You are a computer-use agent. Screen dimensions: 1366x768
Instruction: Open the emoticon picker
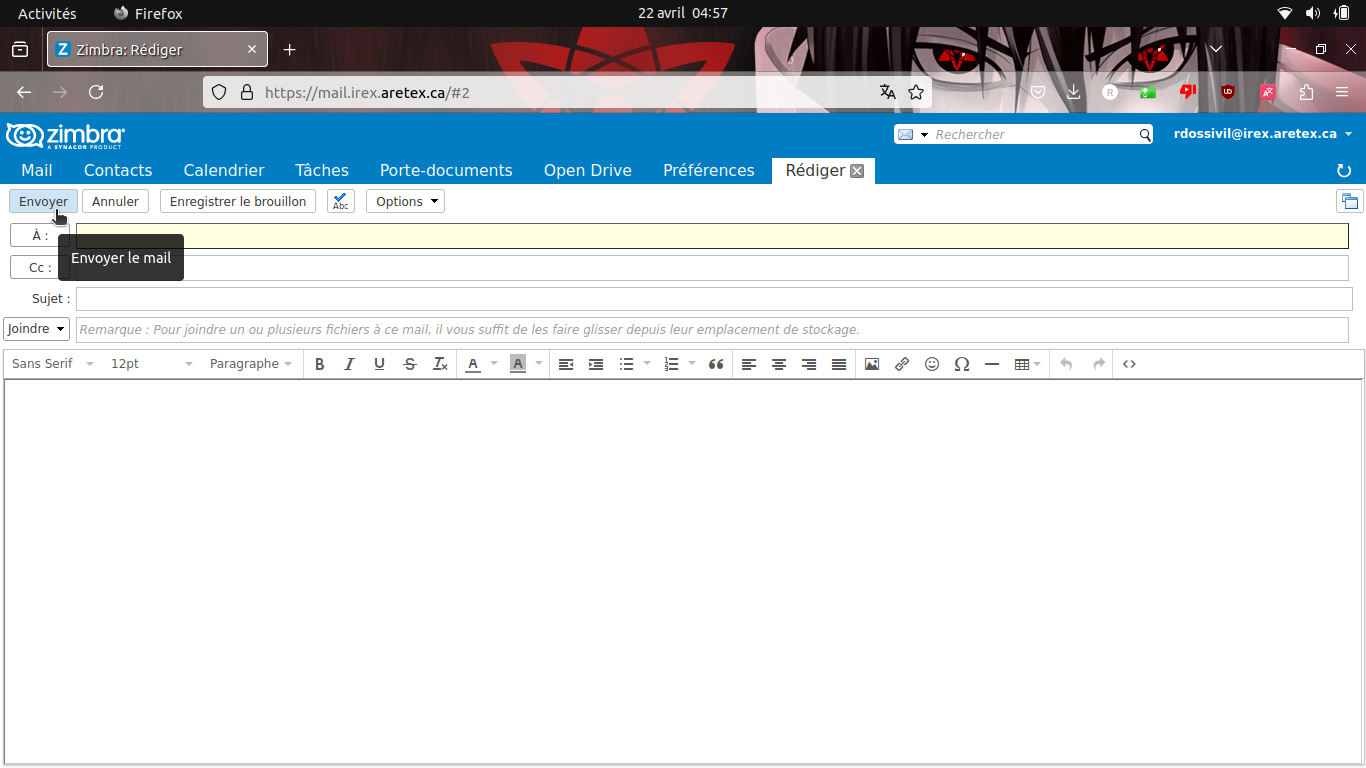point(932,364)
